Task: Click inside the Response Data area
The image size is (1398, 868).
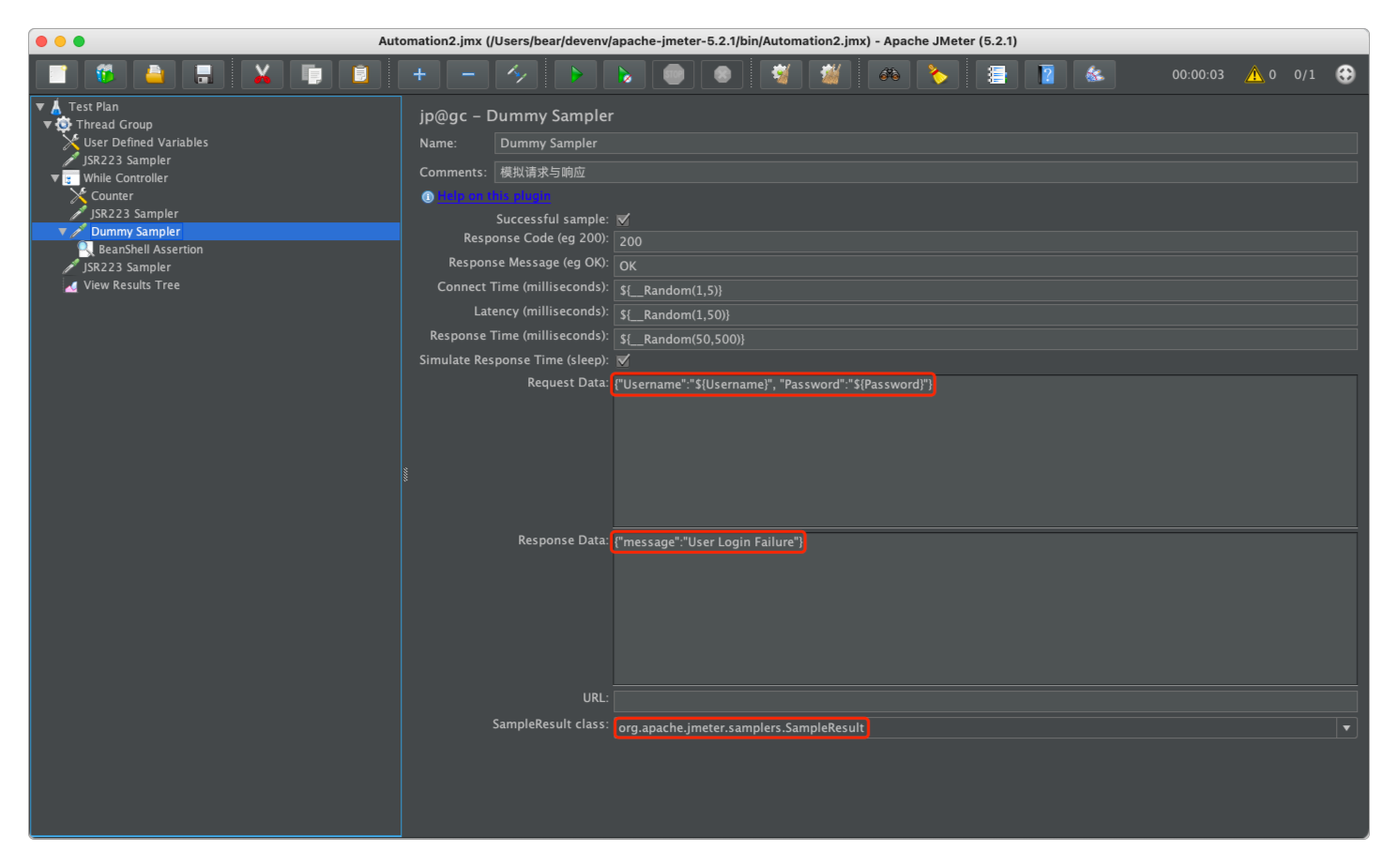Action: pyautogui.click(x=985, y=609)
